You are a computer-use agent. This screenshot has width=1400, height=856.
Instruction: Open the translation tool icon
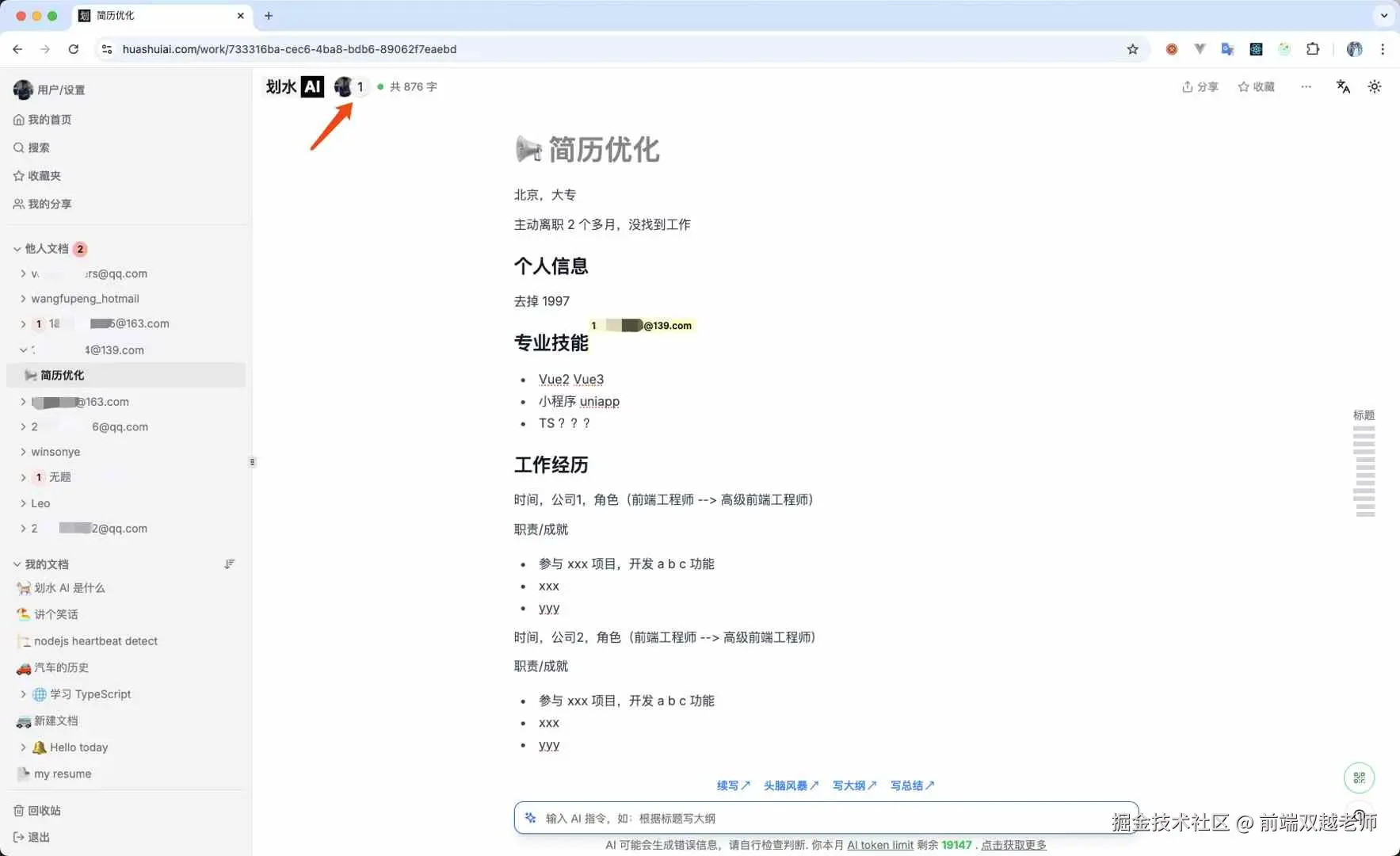click(1343, 87)
